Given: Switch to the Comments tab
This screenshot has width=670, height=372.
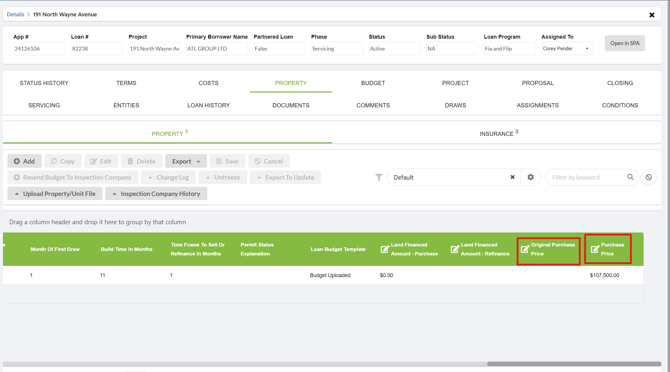Looking at the screenshot, I should click(x=373, y=105).
